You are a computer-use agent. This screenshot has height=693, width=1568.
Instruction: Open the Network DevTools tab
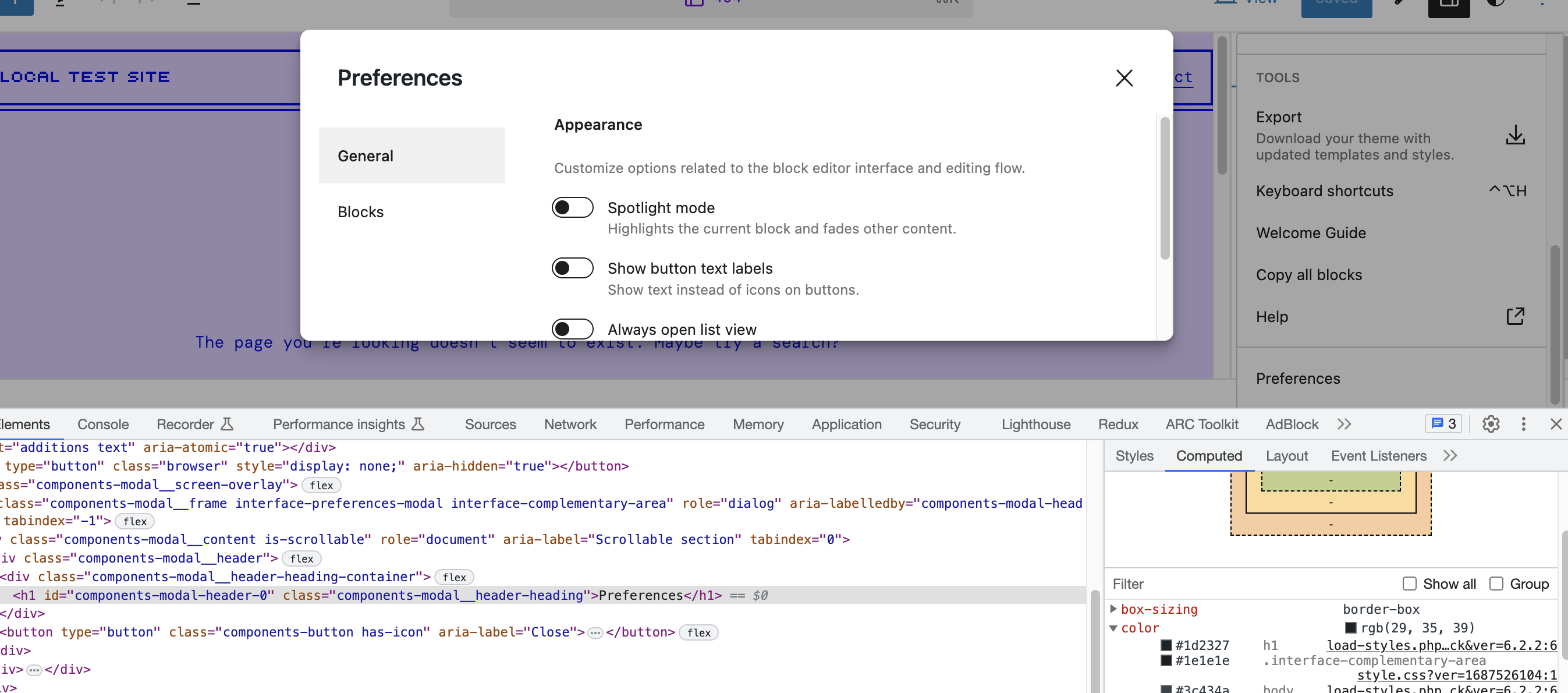pyautogui.click(x=570, y=424)
